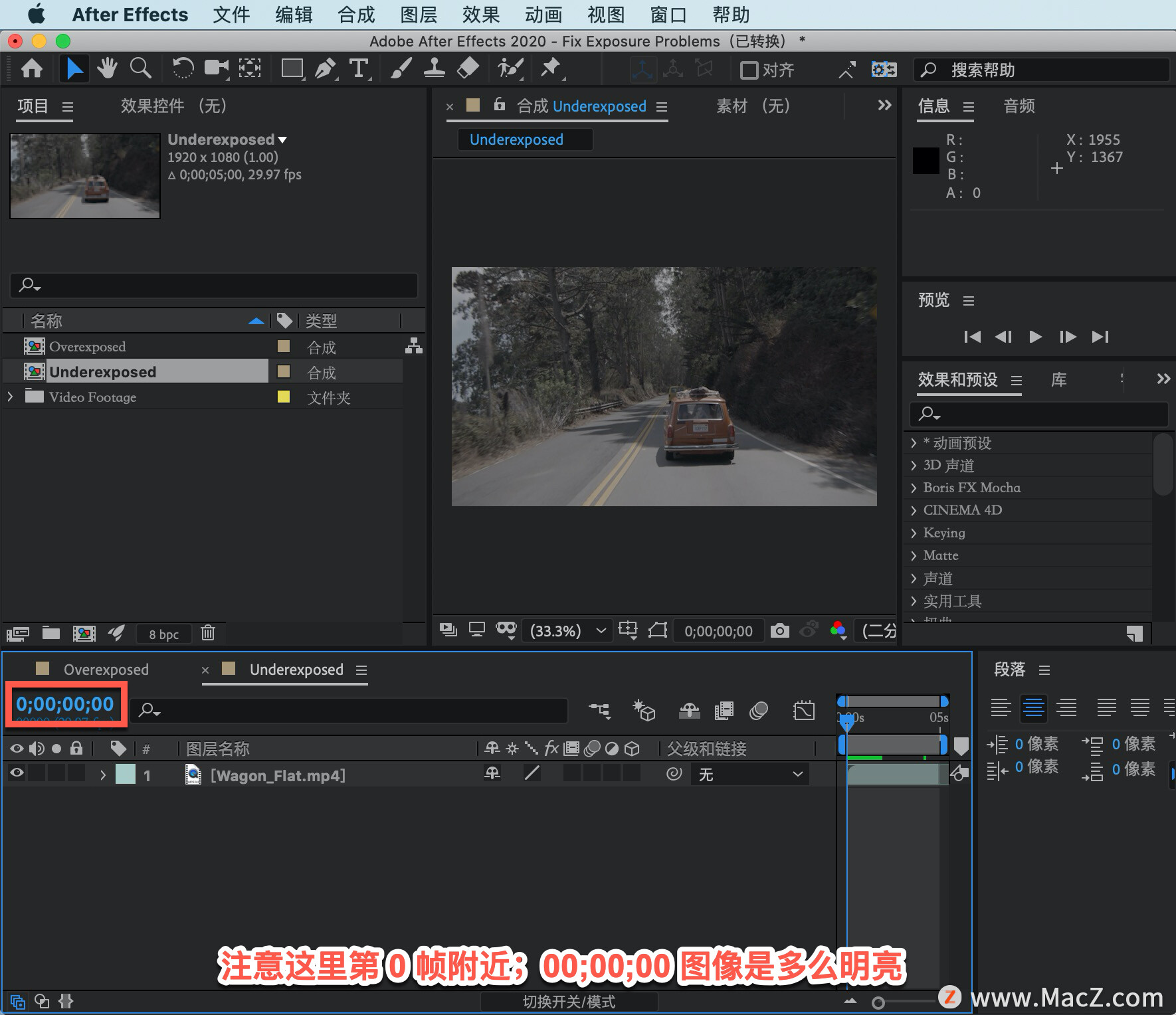This screenshot has width=1176, height=1015.
Task: Expand the 动画预设 effects category
Action: 914,443
